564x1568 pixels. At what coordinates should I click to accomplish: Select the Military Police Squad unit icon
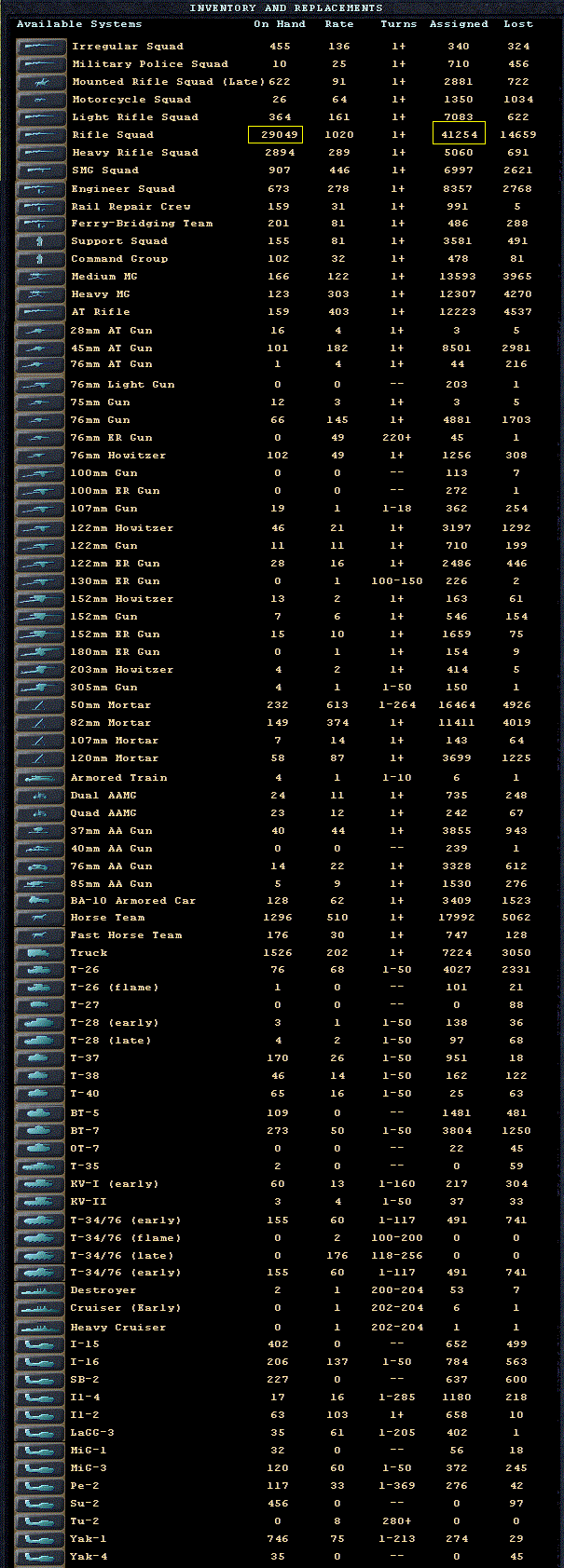(41, 63)
